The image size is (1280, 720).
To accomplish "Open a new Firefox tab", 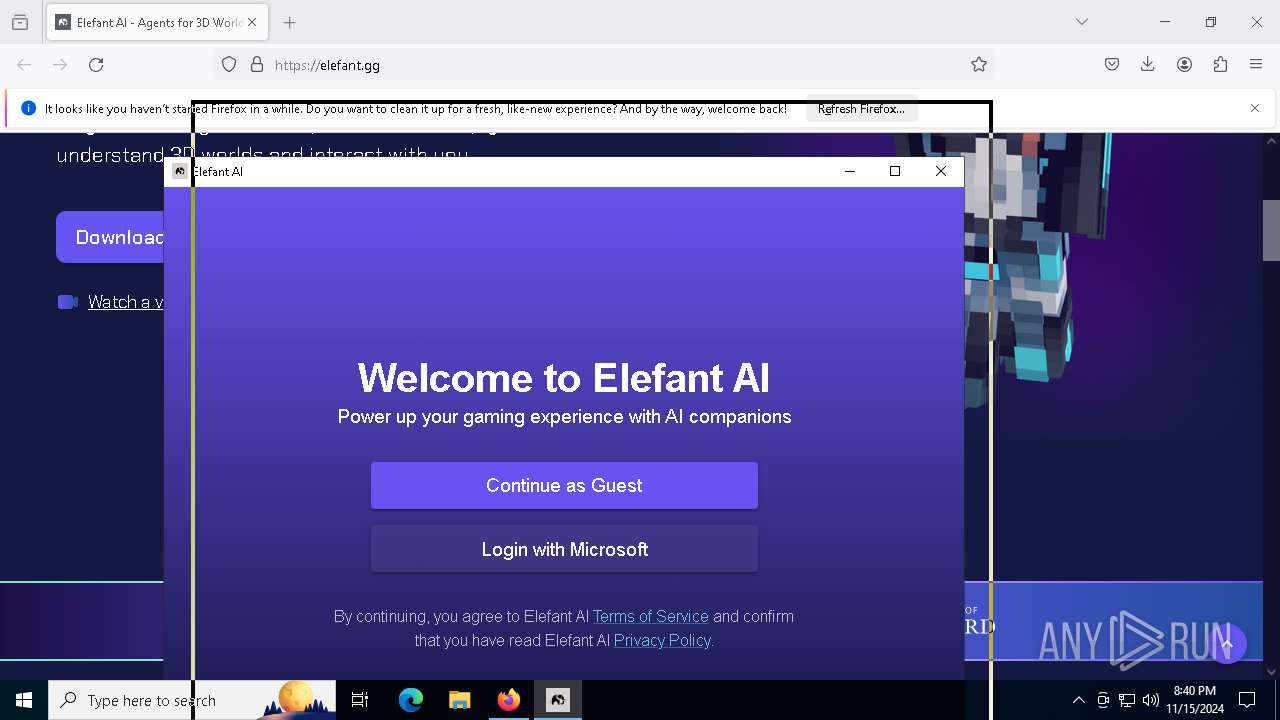I will pyautogui.click(x=290, y=22).
